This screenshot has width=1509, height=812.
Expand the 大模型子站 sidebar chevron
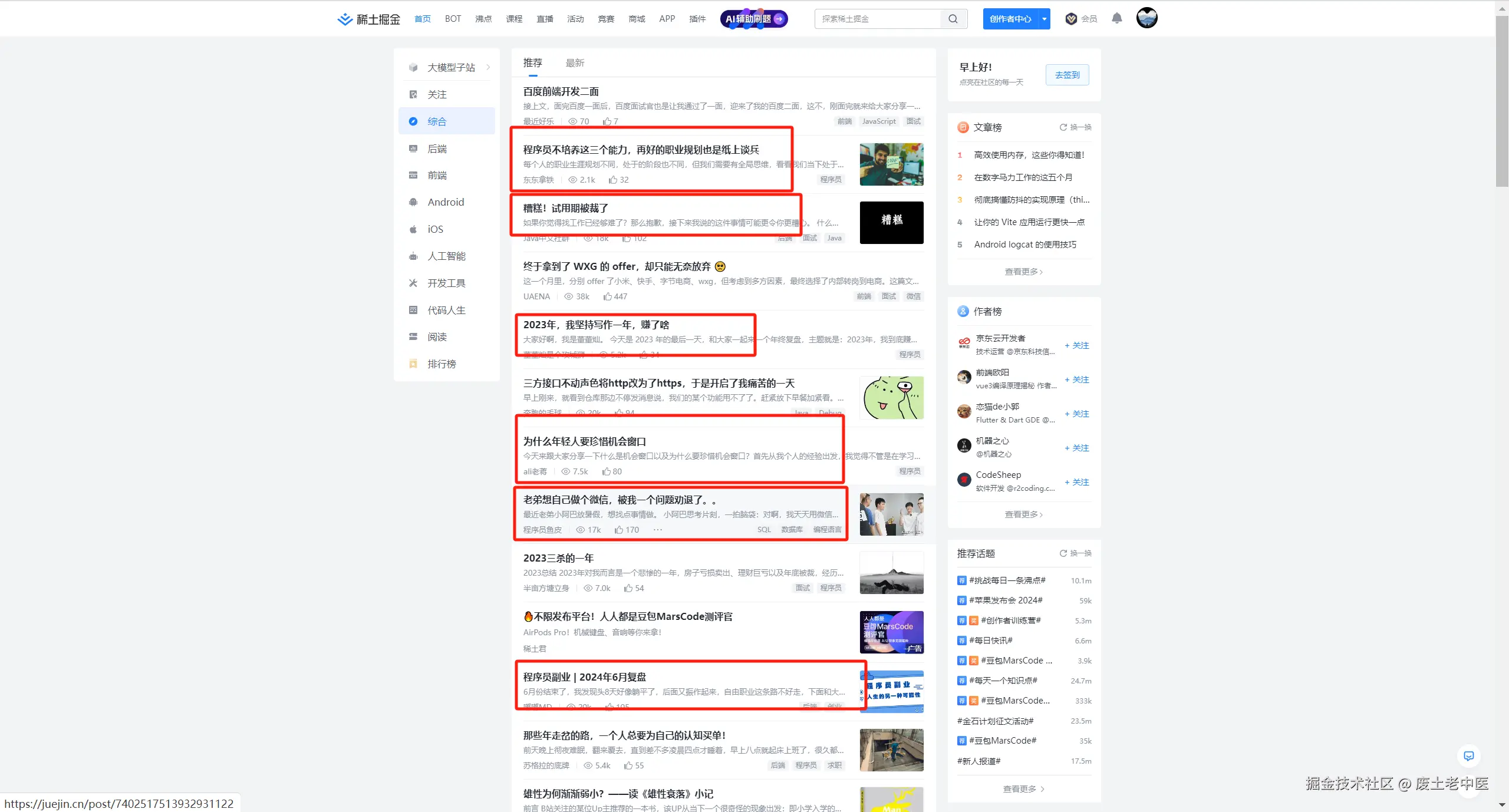coord(488,67)
